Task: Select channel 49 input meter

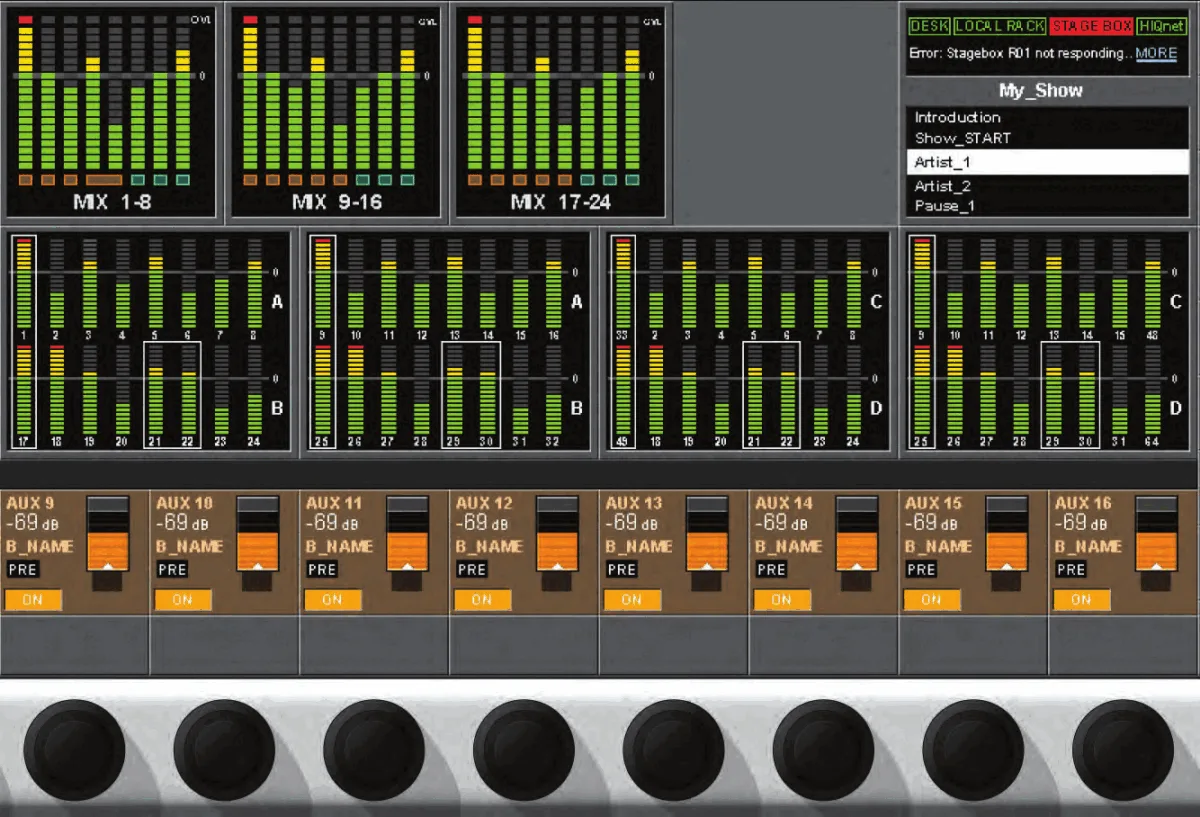Action: pos(623,396)
